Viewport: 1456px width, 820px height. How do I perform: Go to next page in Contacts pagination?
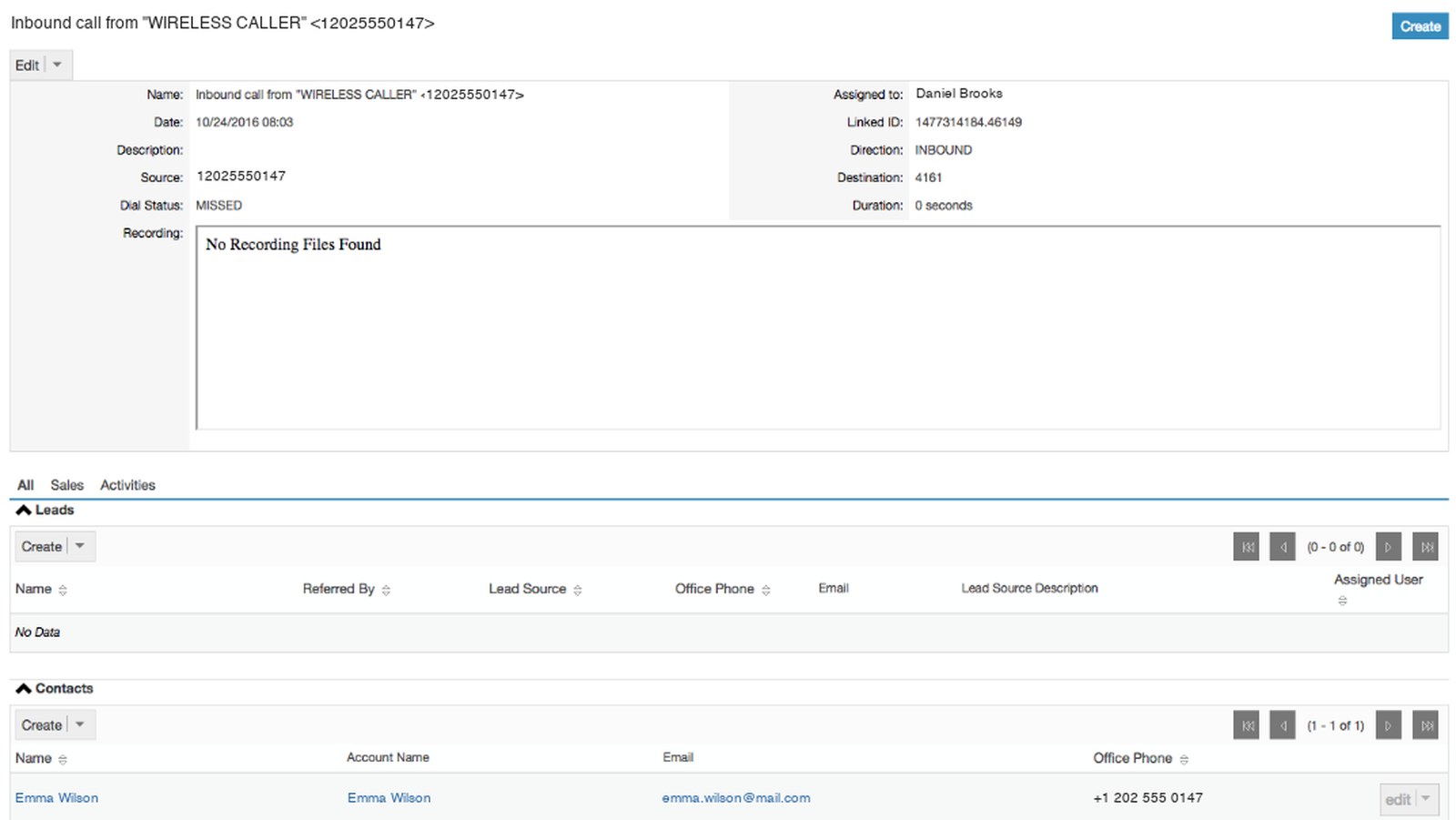coord(1389,725)
